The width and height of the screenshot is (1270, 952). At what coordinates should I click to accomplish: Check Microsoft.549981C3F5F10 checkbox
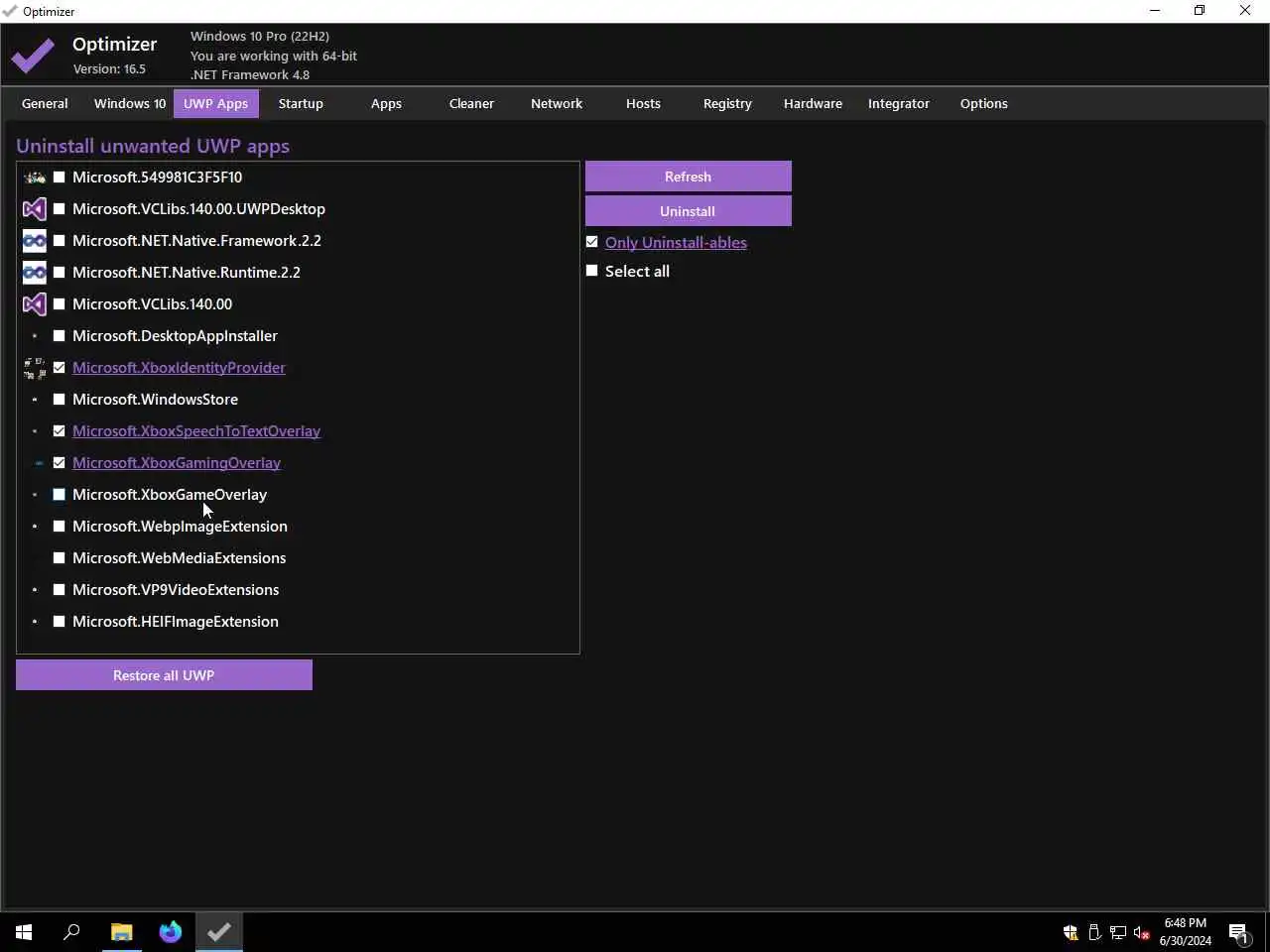[x=59, y=178]
